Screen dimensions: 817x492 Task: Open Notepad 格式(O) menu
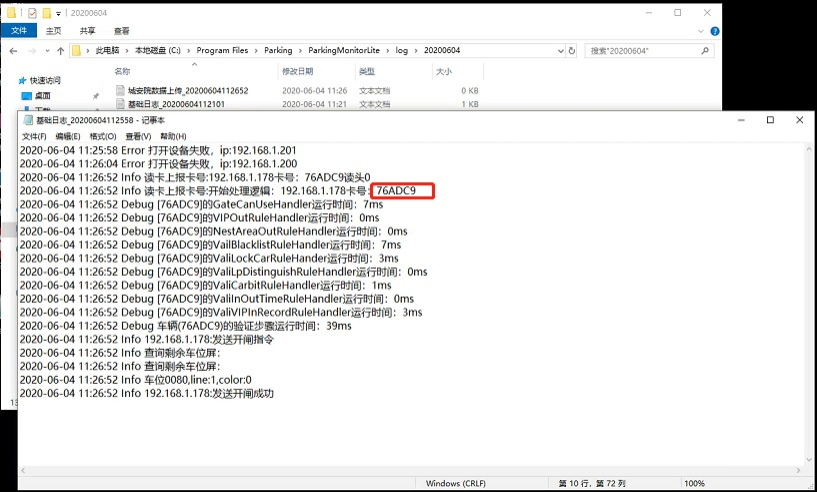103,136
